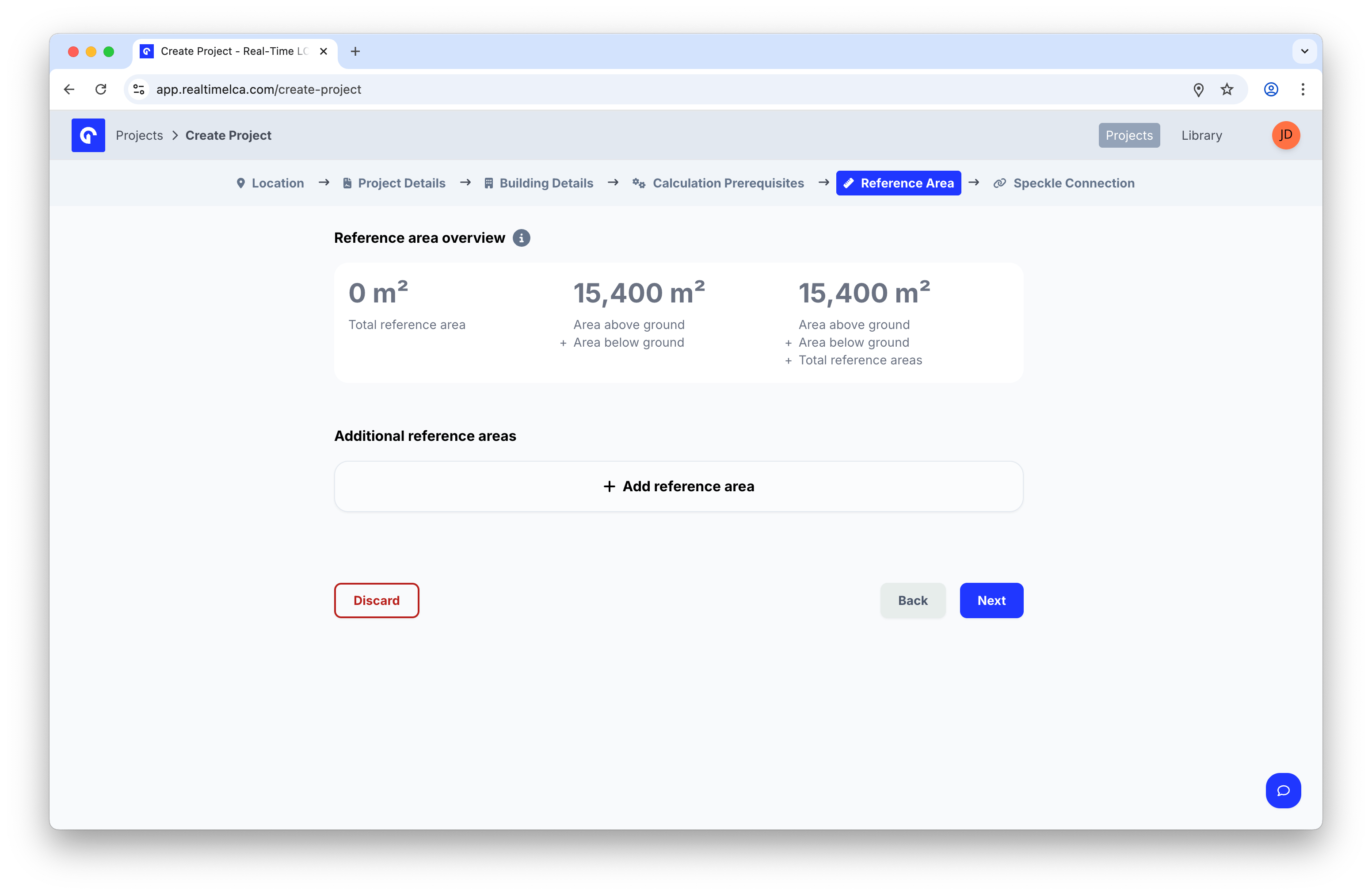1372x895 pixels.
Task: Go to the Location step
Action: [x=271, y=183]
